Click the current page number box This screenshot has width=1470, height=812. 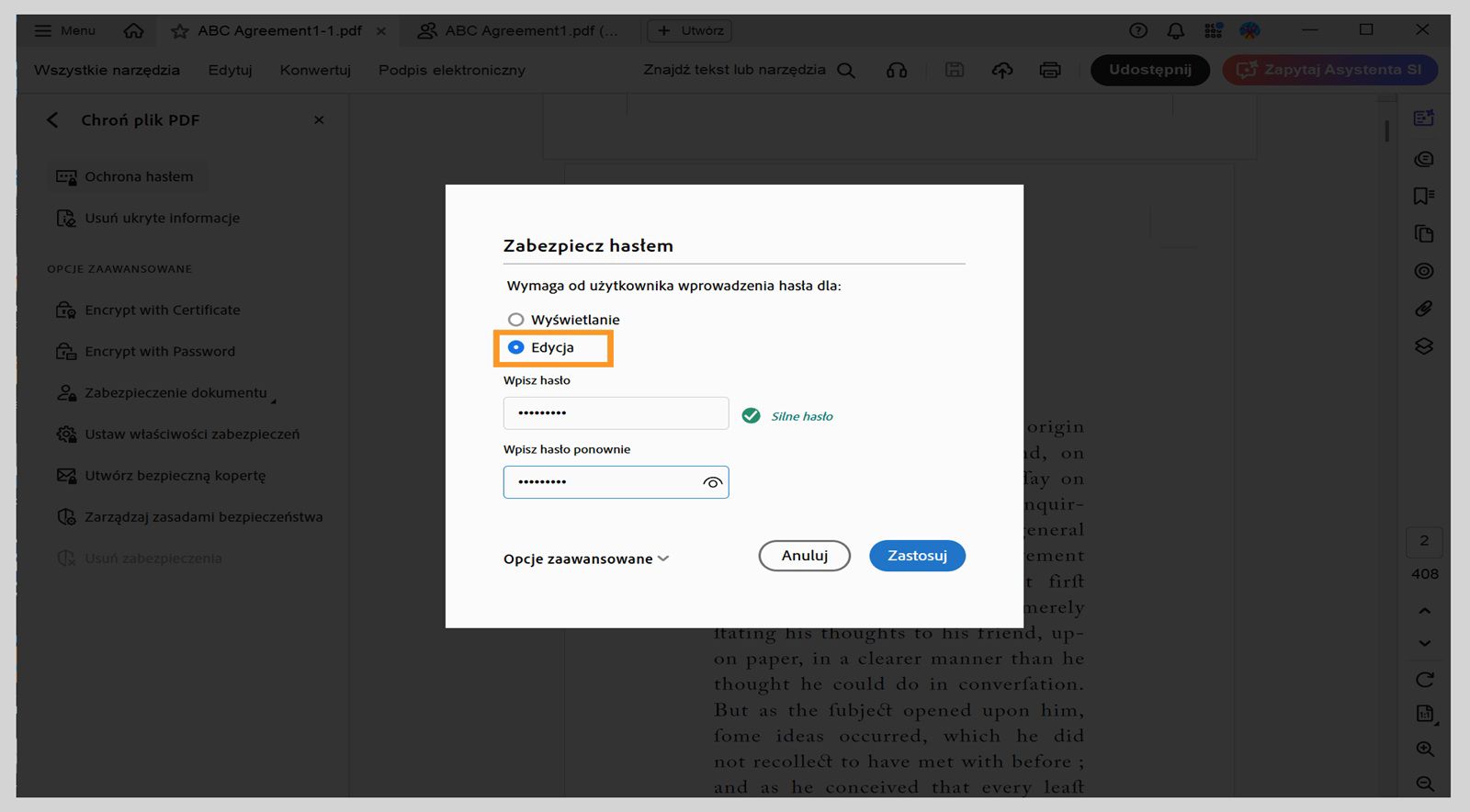[1424, 541]
